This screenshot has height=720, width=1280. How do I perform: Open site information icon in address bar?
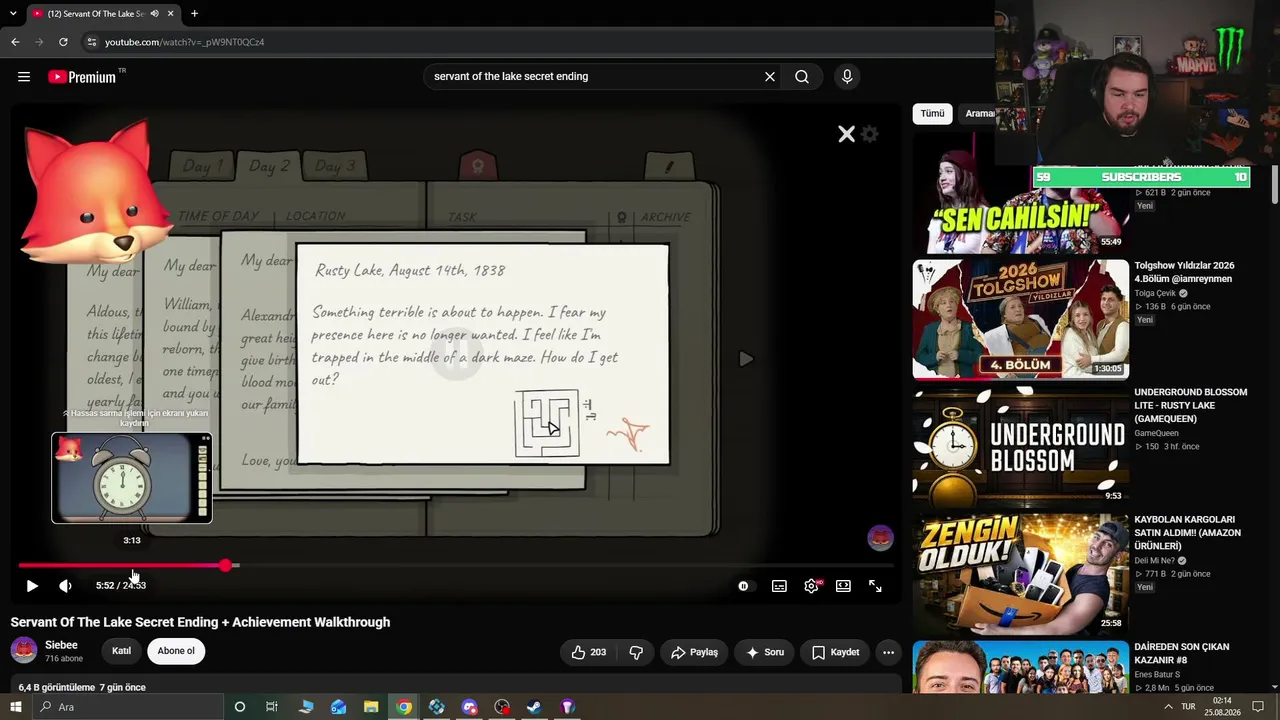click(91, 42)
